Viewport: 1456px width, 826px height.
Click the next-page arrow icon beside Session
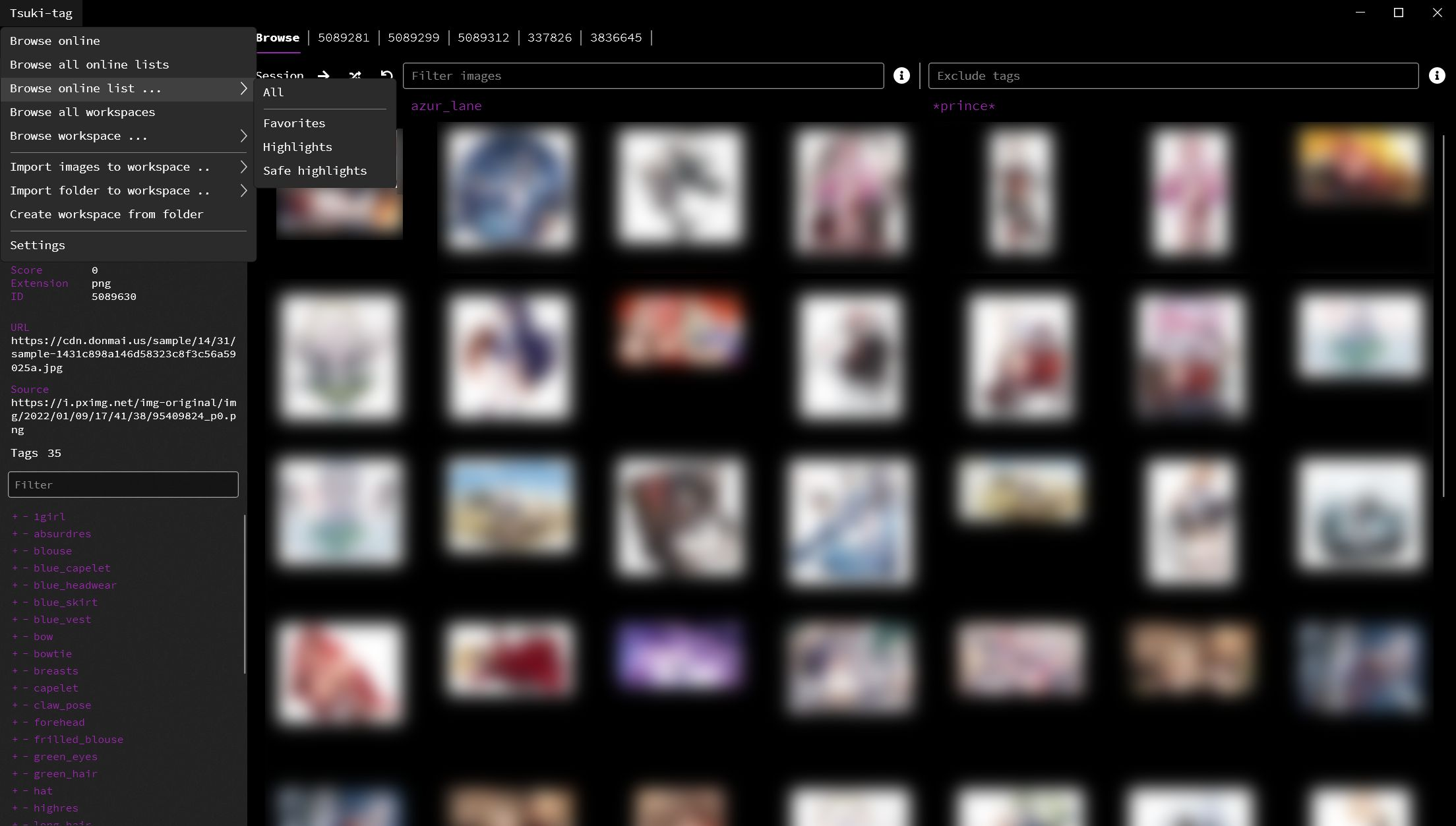(x=323, y=76)
